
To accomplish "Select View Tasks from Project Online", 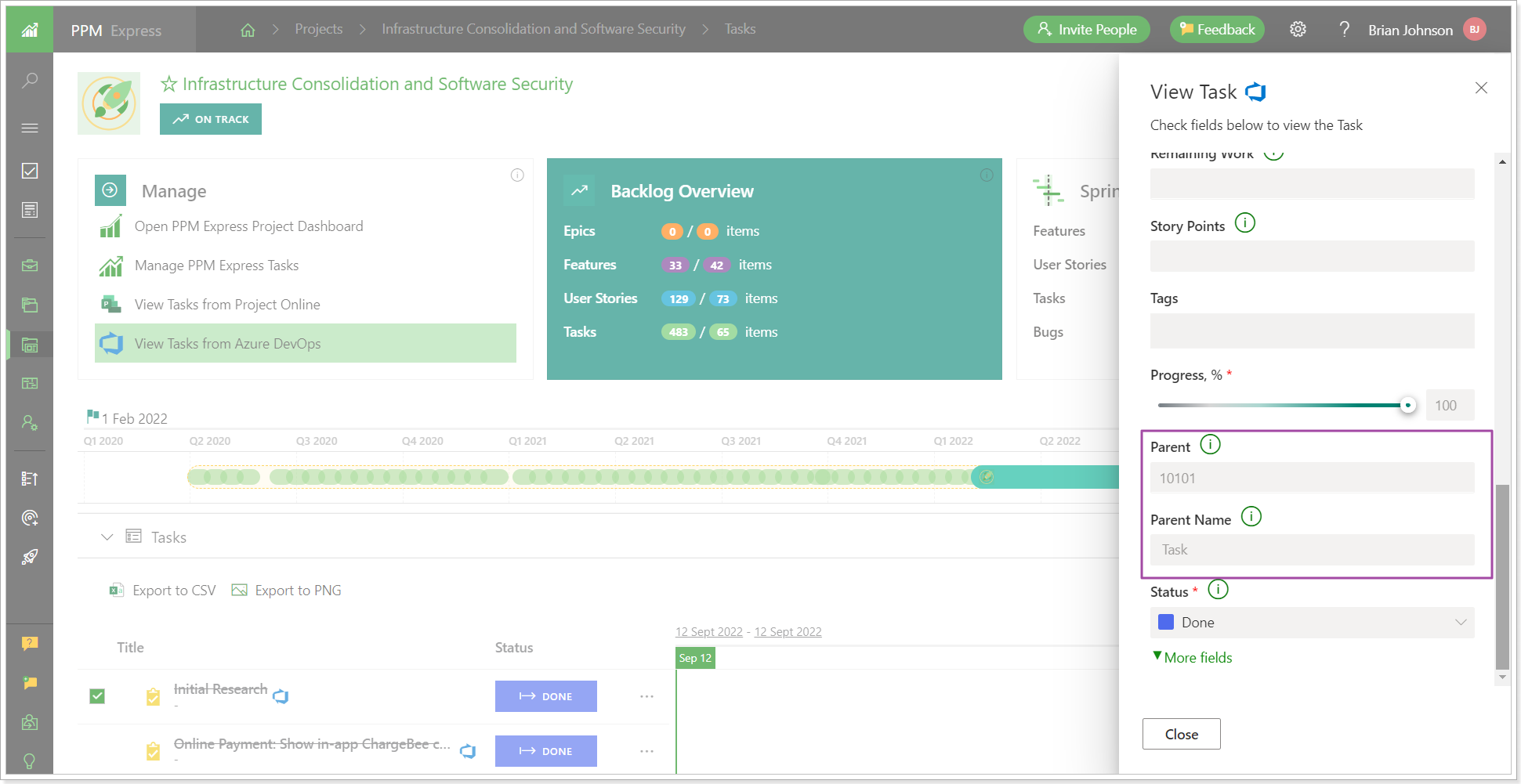I will pos(227,305).
